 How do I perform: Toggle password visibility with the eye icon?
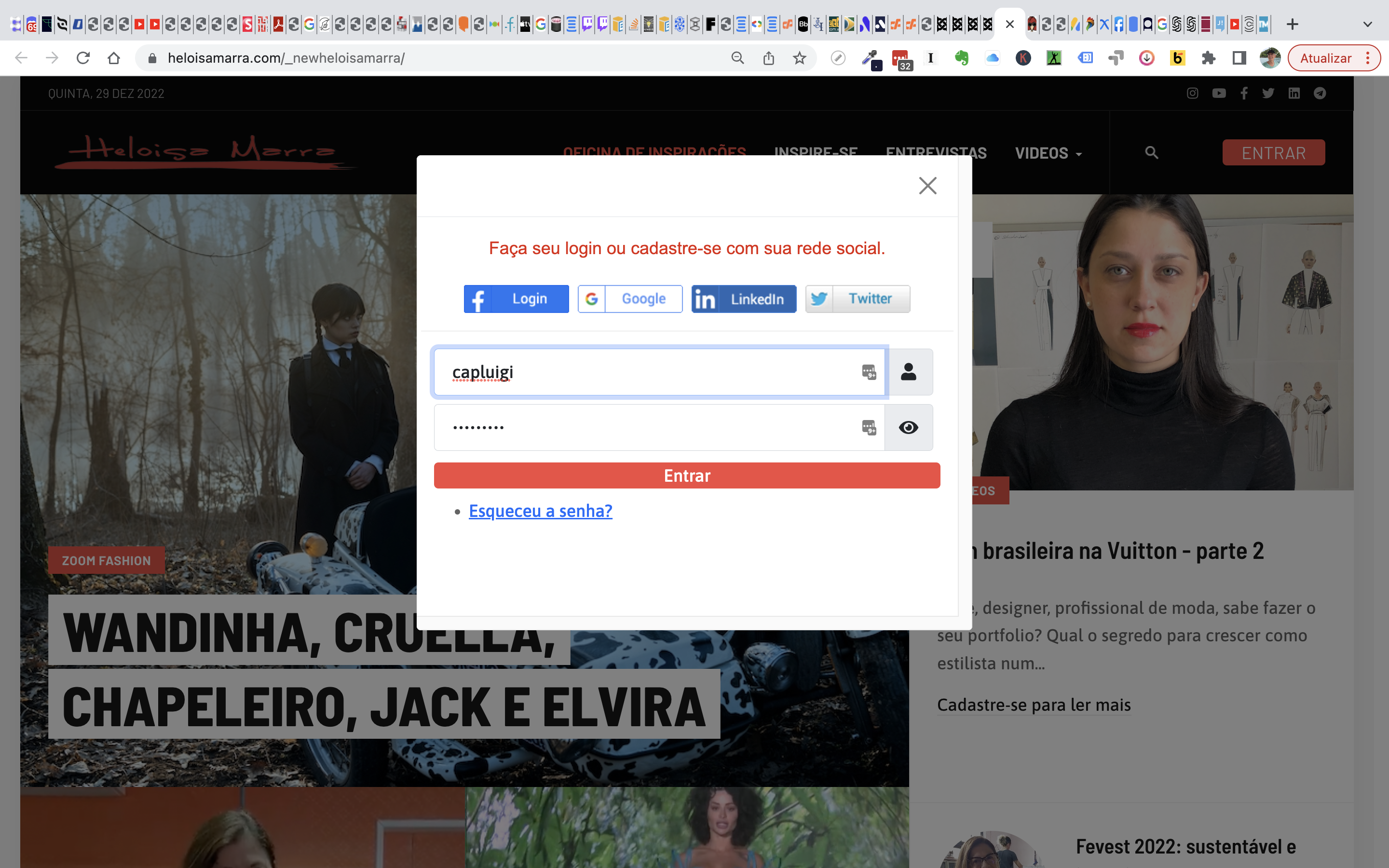[908, 428]
